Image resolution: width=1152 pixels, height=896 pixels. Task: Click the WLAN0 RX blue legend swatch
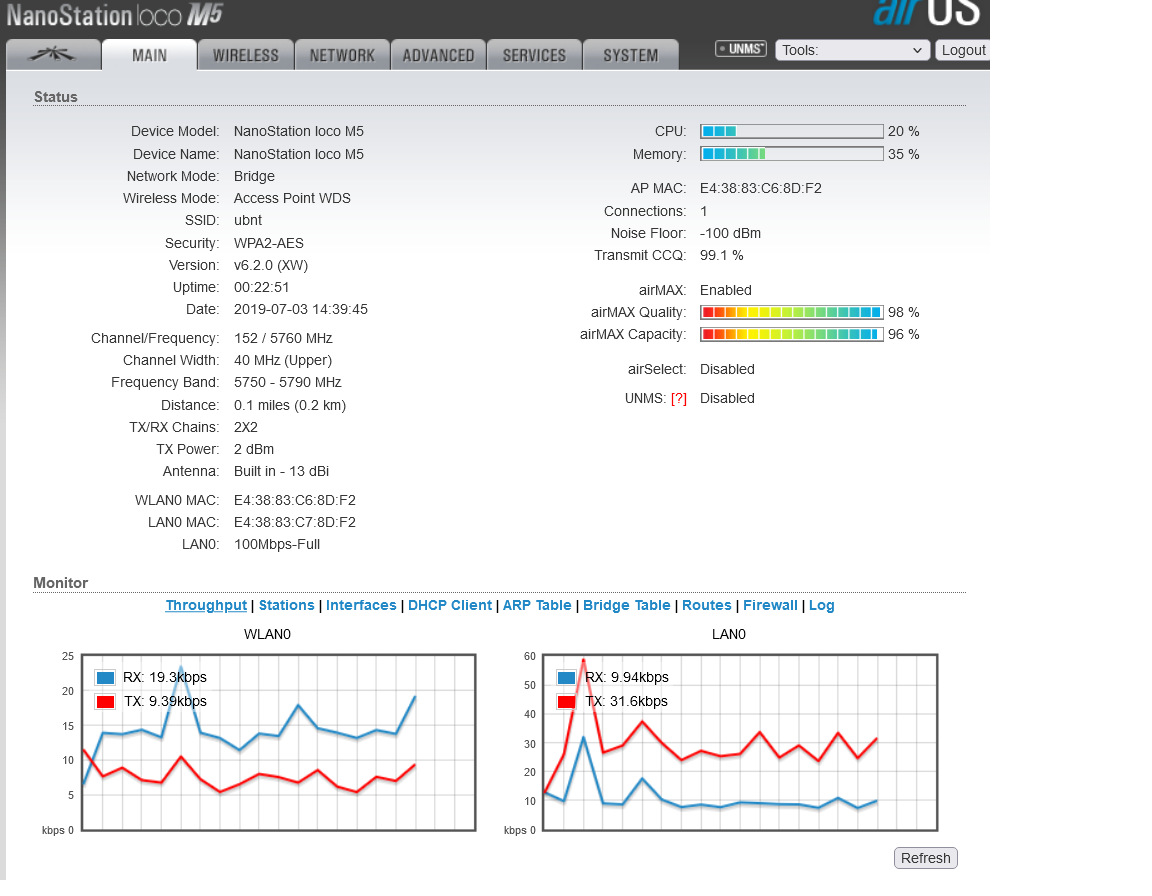pos(105,678)
